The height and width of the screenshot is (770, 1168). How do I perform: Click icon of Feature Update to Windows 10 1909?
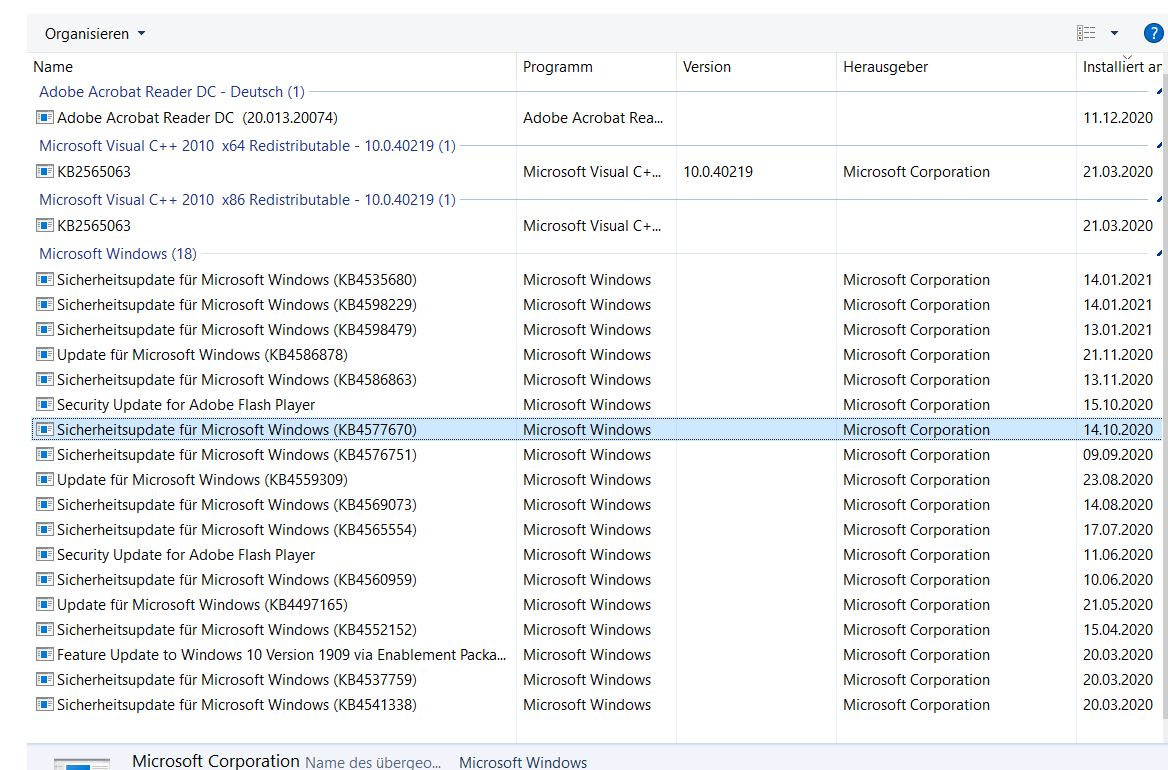[x=45, y=655]
